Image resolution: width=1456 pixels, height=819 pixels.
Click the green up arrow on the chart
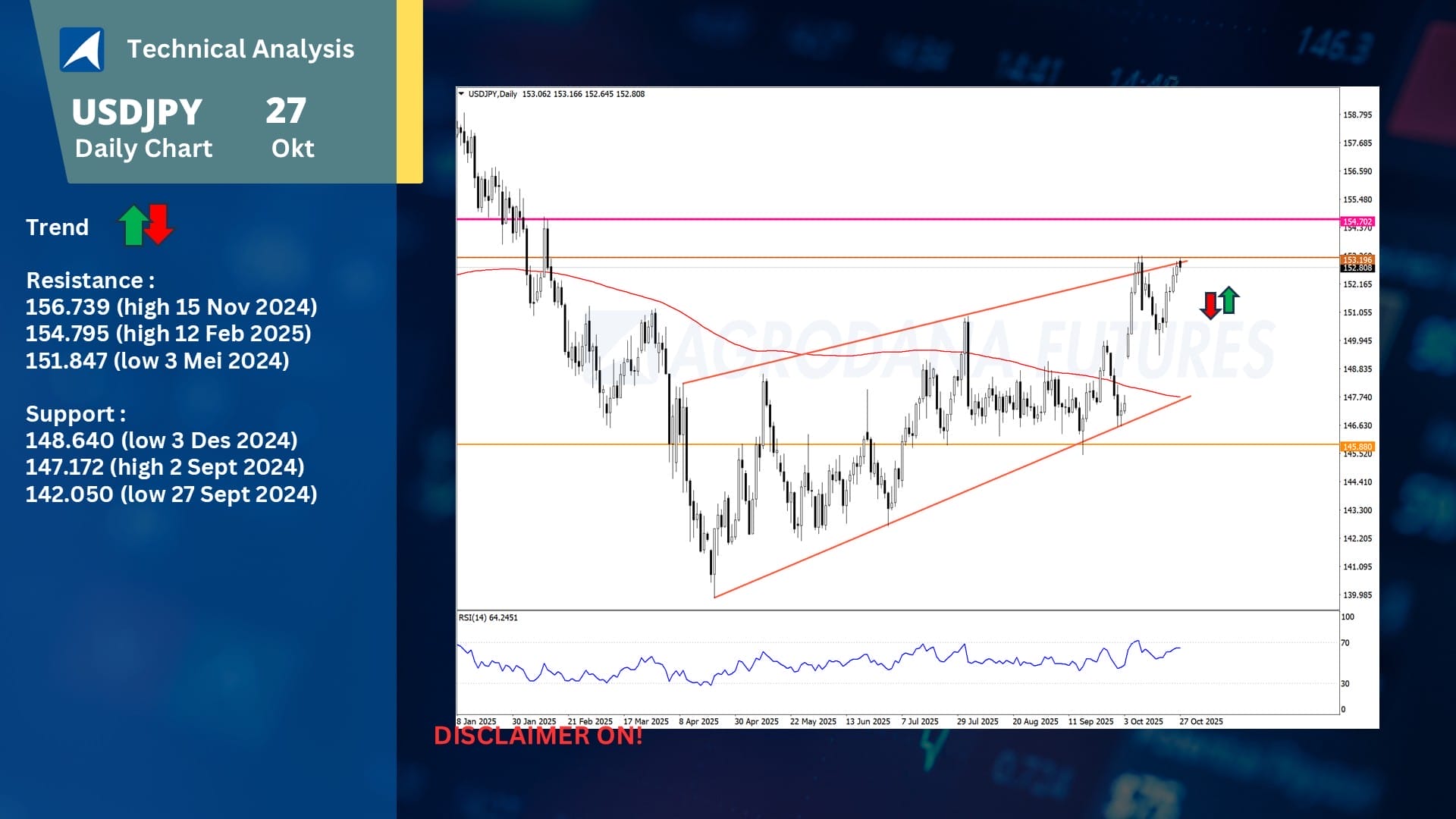pyautogui.click(x=1229, y=300)
